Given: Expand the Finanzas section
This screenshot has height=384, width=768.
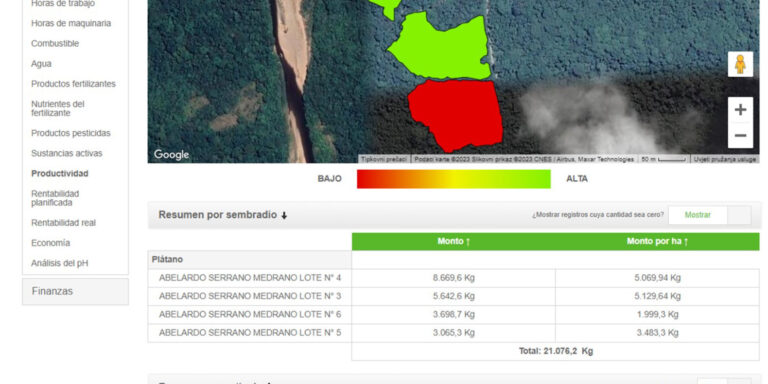Looking at the screenshot, I should [x=75, y=291].
